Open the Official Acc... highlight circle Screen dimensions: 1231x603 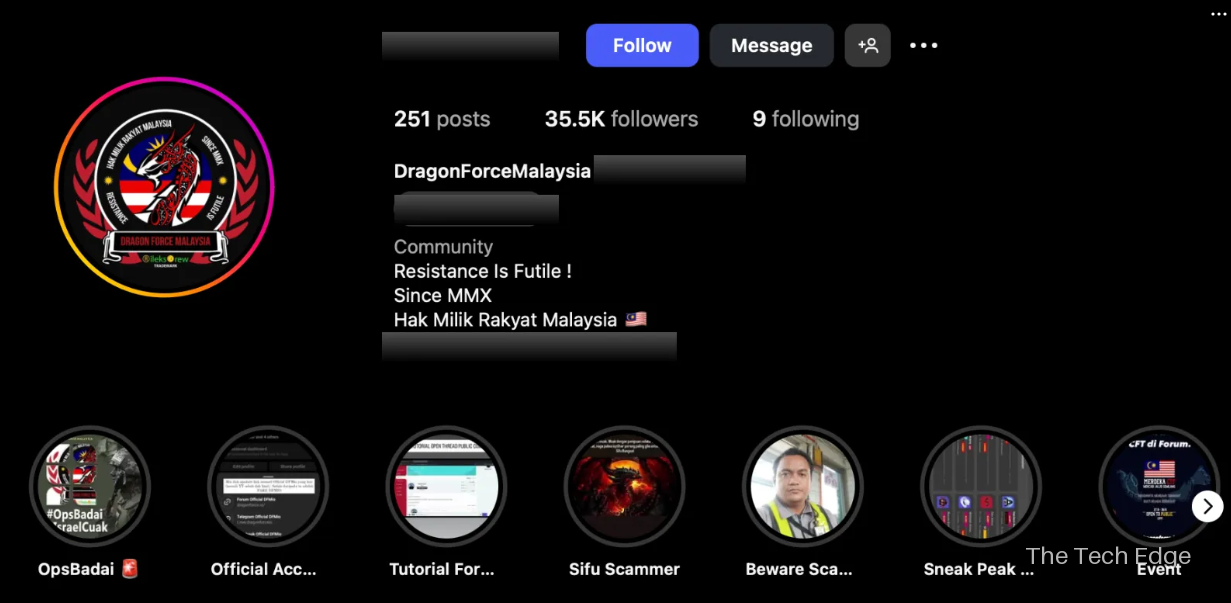tap(268, 487)
